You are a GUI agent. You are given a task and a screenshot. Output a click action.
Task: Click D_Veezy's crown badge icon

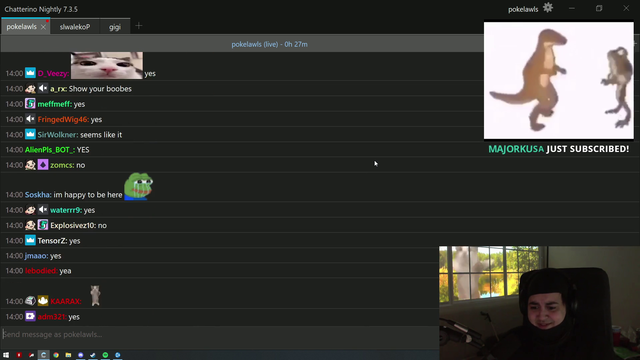[30, 73]
